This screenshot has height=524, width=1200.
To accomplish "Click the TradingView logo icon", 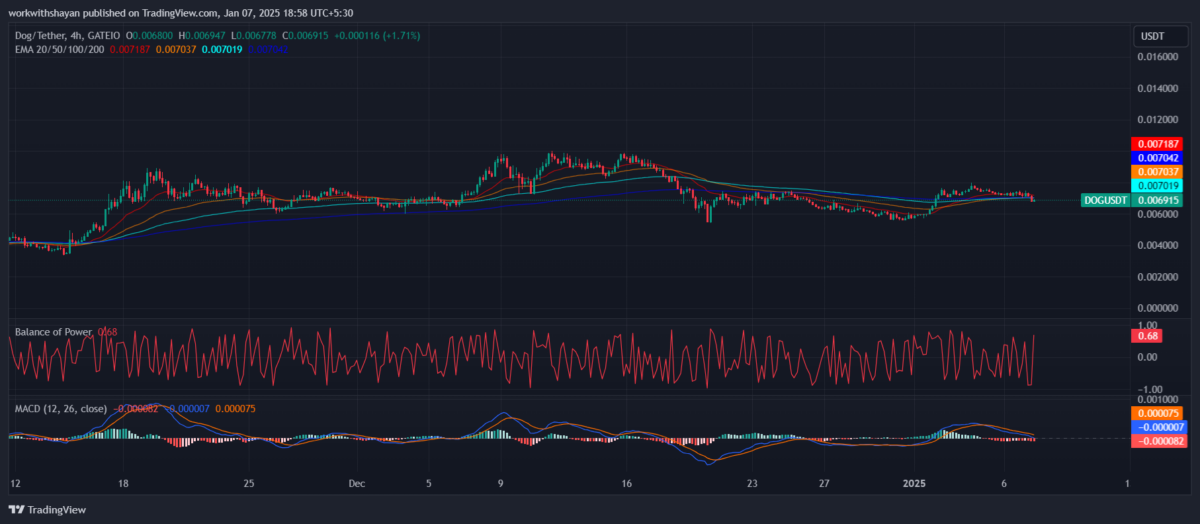I will (17, 509).
